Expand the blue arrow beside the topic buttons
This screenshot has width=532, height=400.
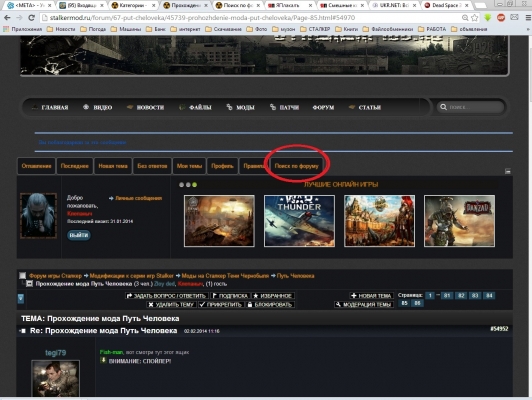click(21, 299)
